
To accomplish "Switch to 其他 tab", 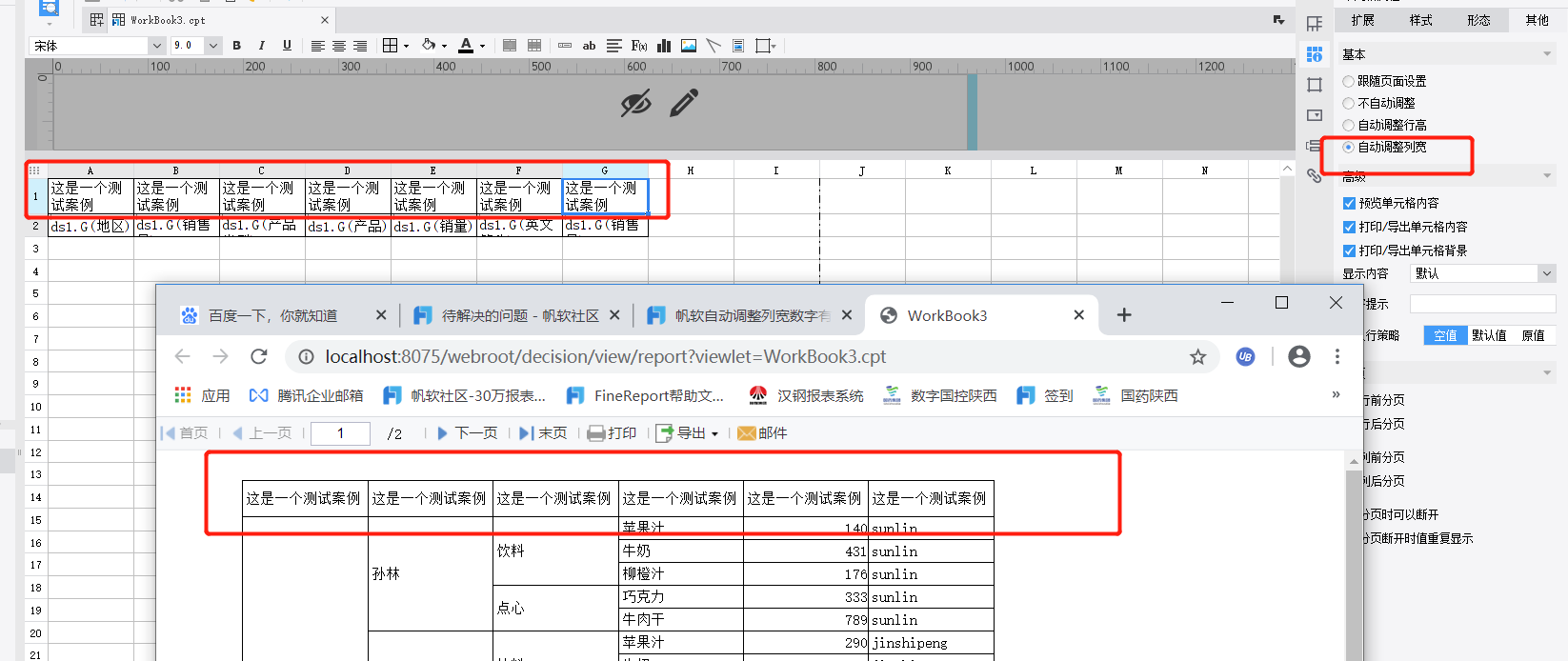I will point(1537,20).
